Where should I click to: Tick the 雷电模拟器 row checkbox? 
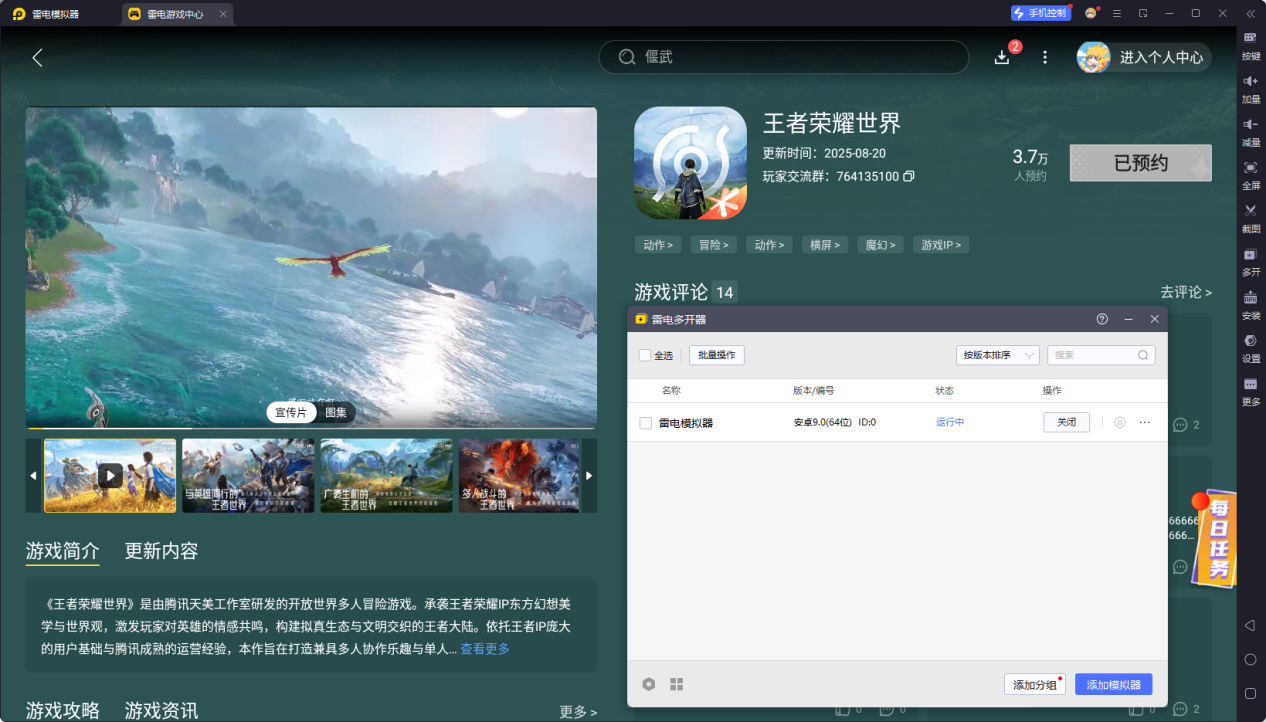tap(646, 423)
